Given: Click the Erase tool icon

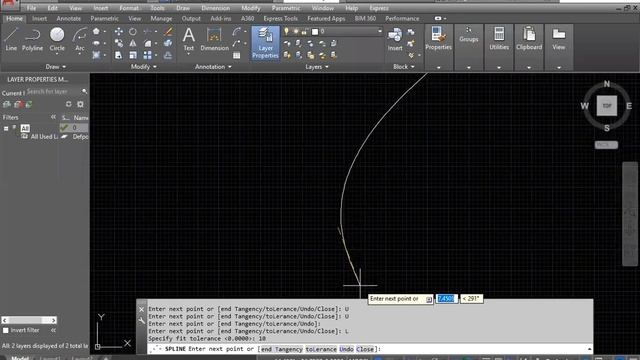Looking at the screenshot, I should pyautogui.click(x=168, y=31).
